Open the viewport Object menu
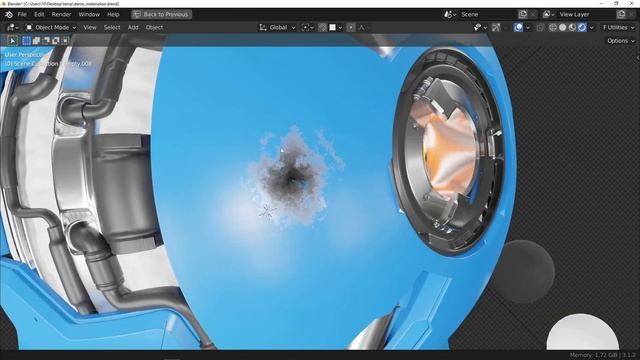The image size is (640, 360). pos(154,27)
